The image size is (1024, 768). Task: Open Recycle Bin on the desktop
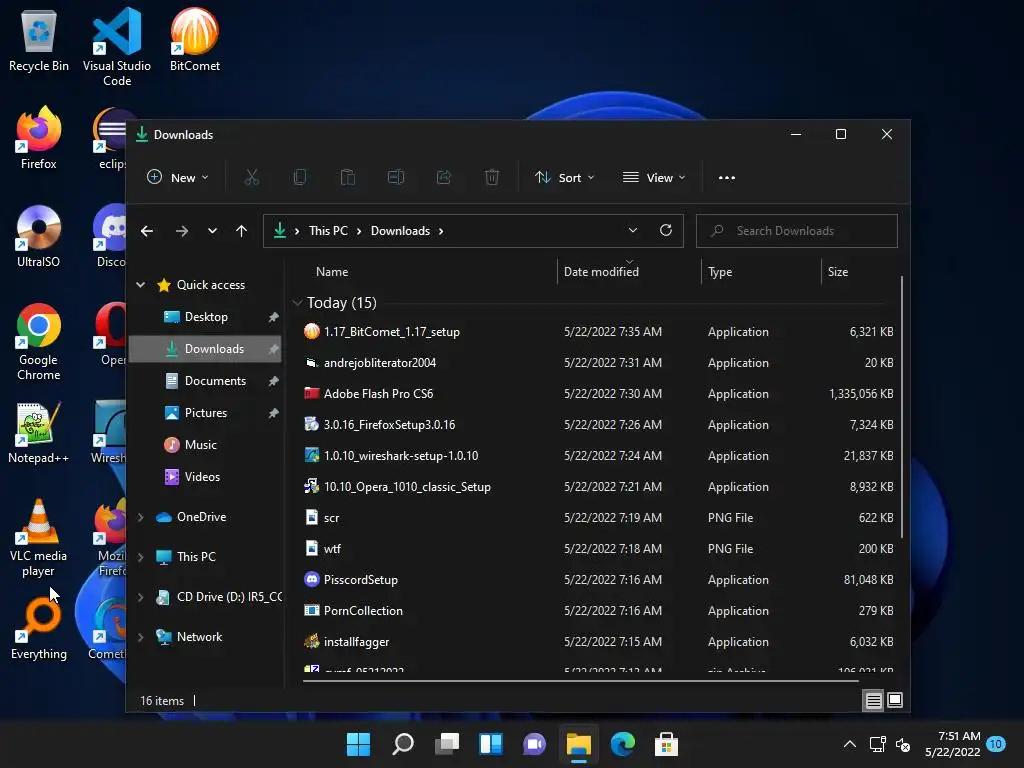[x=39, y=40]
